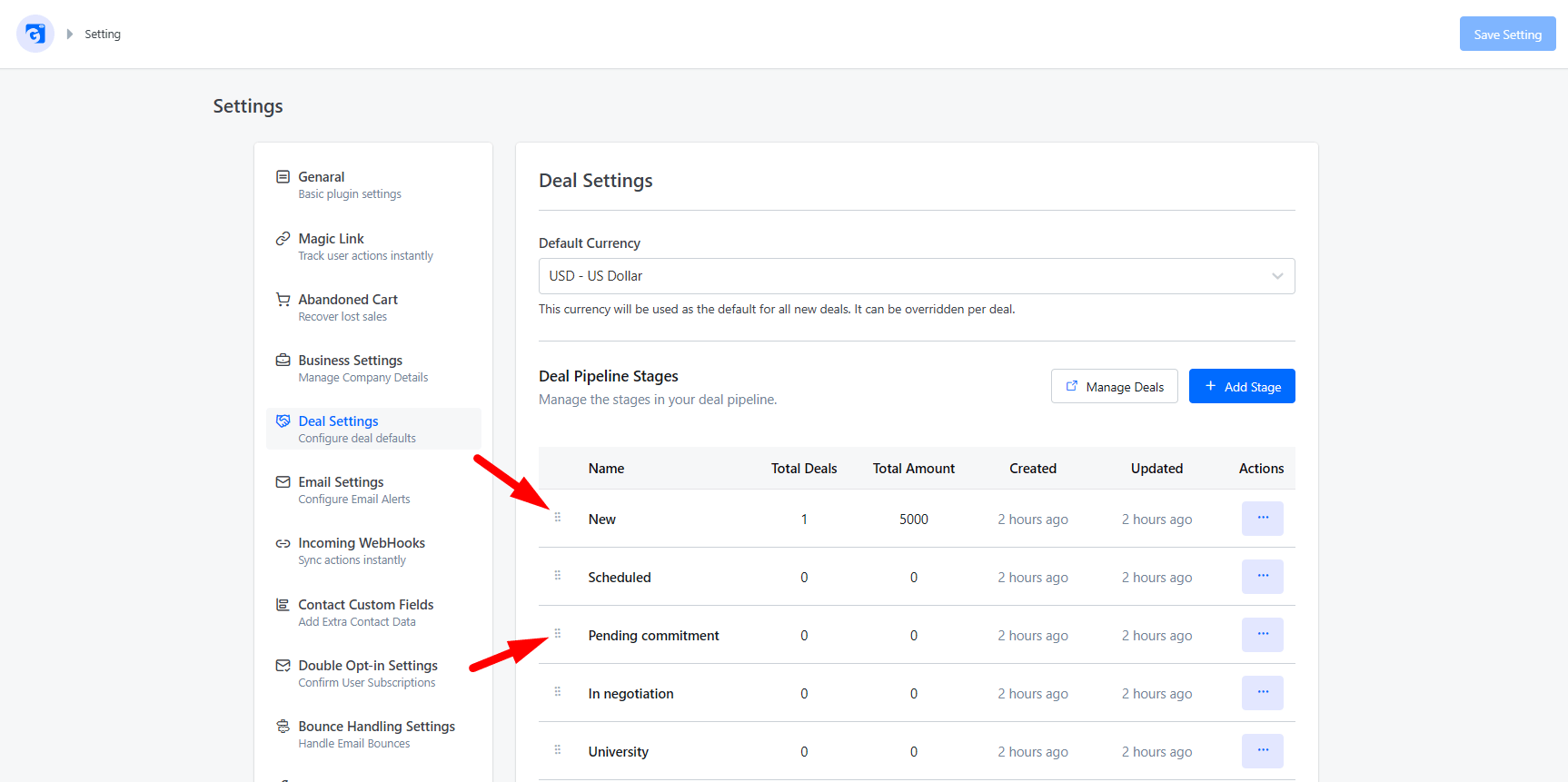Click the Save Setting button
Screen dimensions: 1568x782
point(1508,34)
